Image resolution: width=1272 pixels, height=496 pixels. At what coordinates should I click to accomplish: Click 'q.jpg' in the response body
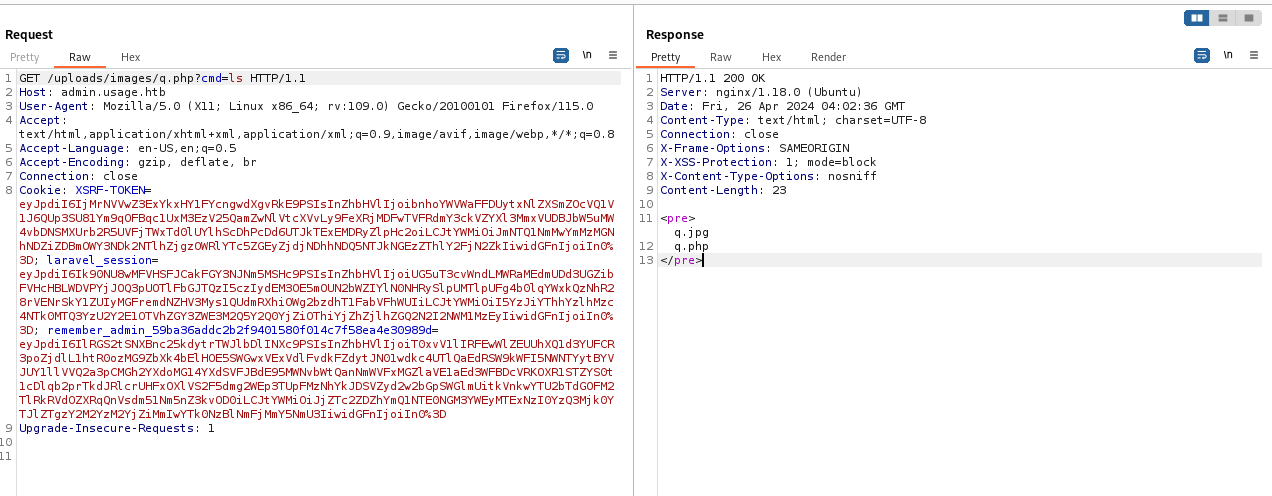[x=691, y=232]
